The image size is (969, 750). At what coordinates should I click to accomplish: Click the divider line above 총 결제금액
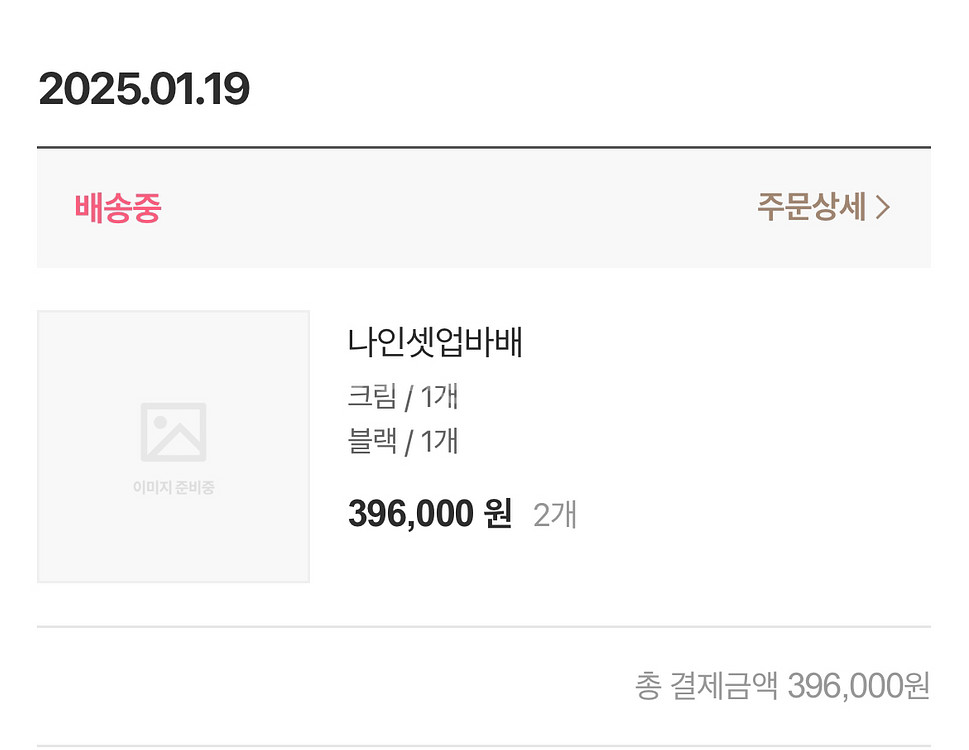[x=484, y=627]
